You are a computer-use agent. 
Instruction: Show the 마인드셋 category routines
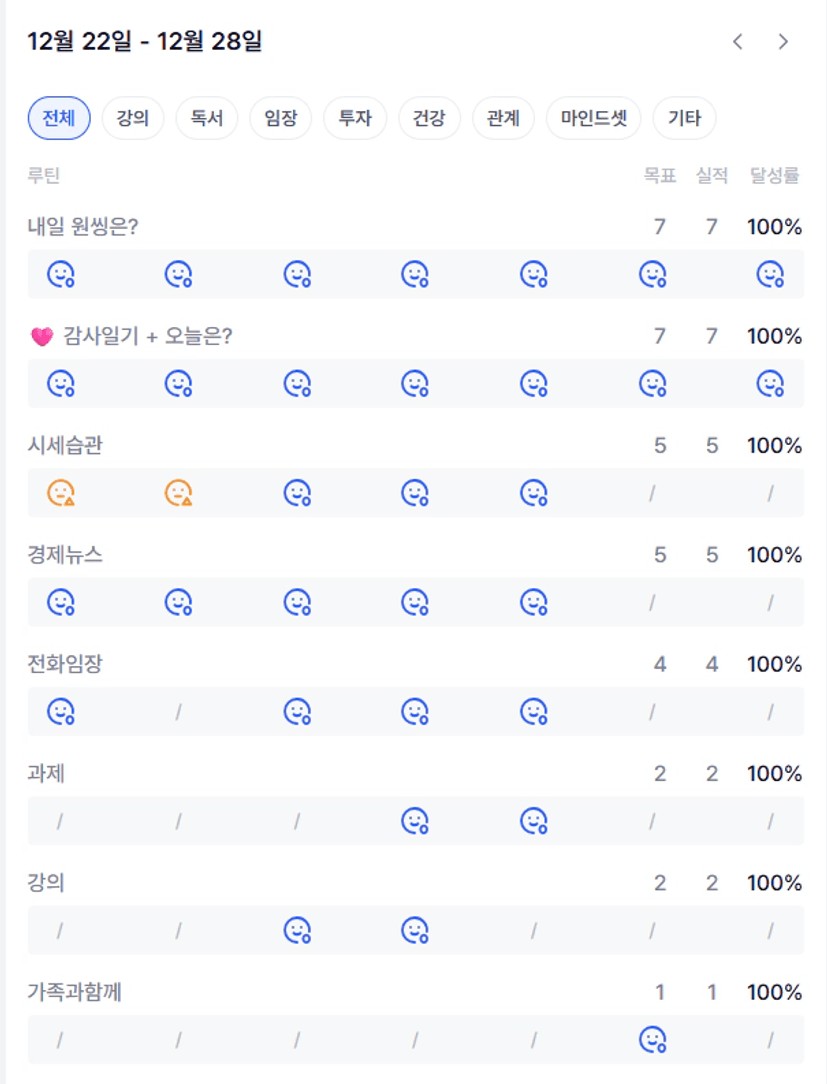pyautogui.click(x=593, y=118)
